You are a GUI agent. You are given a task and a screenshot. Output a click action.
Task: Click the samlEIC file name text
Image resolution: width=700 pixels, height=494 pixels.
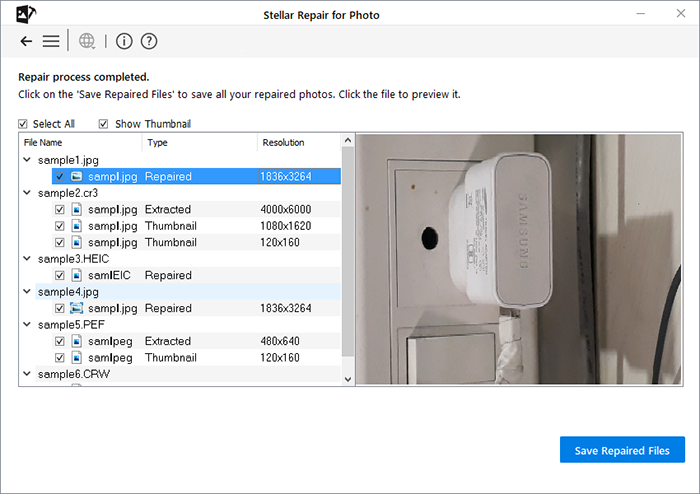click(109, 275)
